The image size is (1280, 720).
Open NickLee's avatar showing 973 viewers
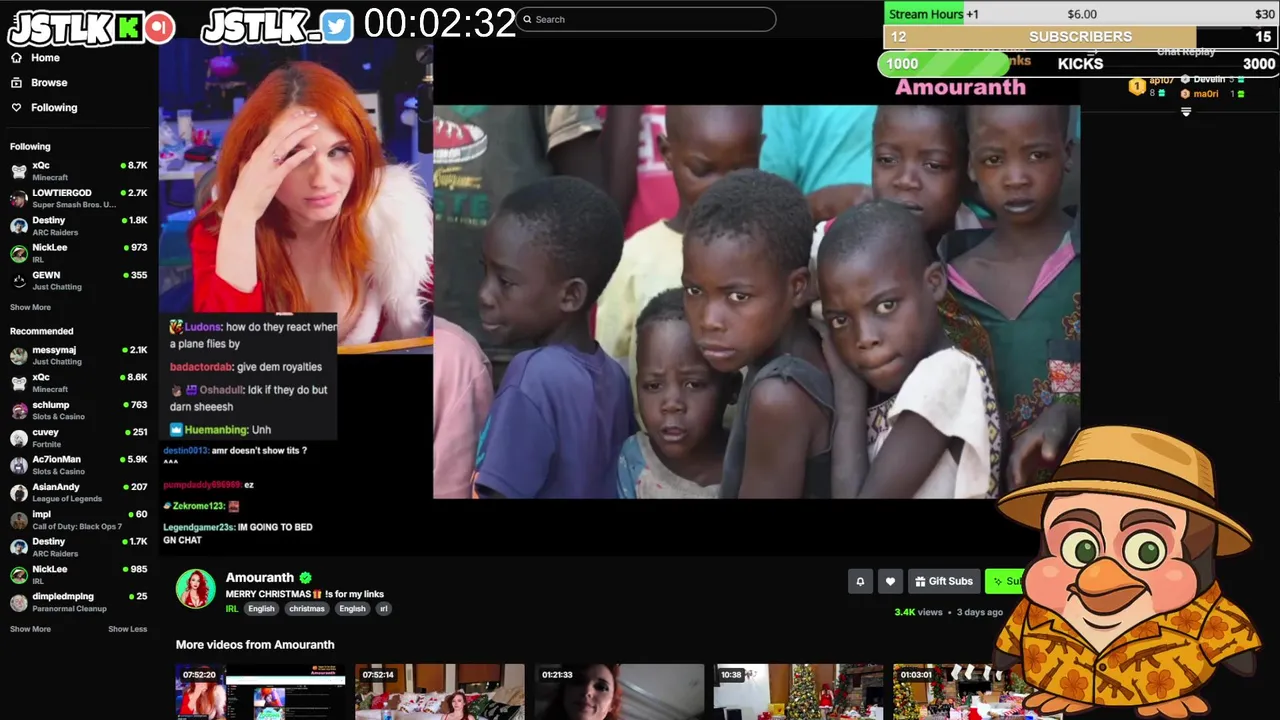18,253
